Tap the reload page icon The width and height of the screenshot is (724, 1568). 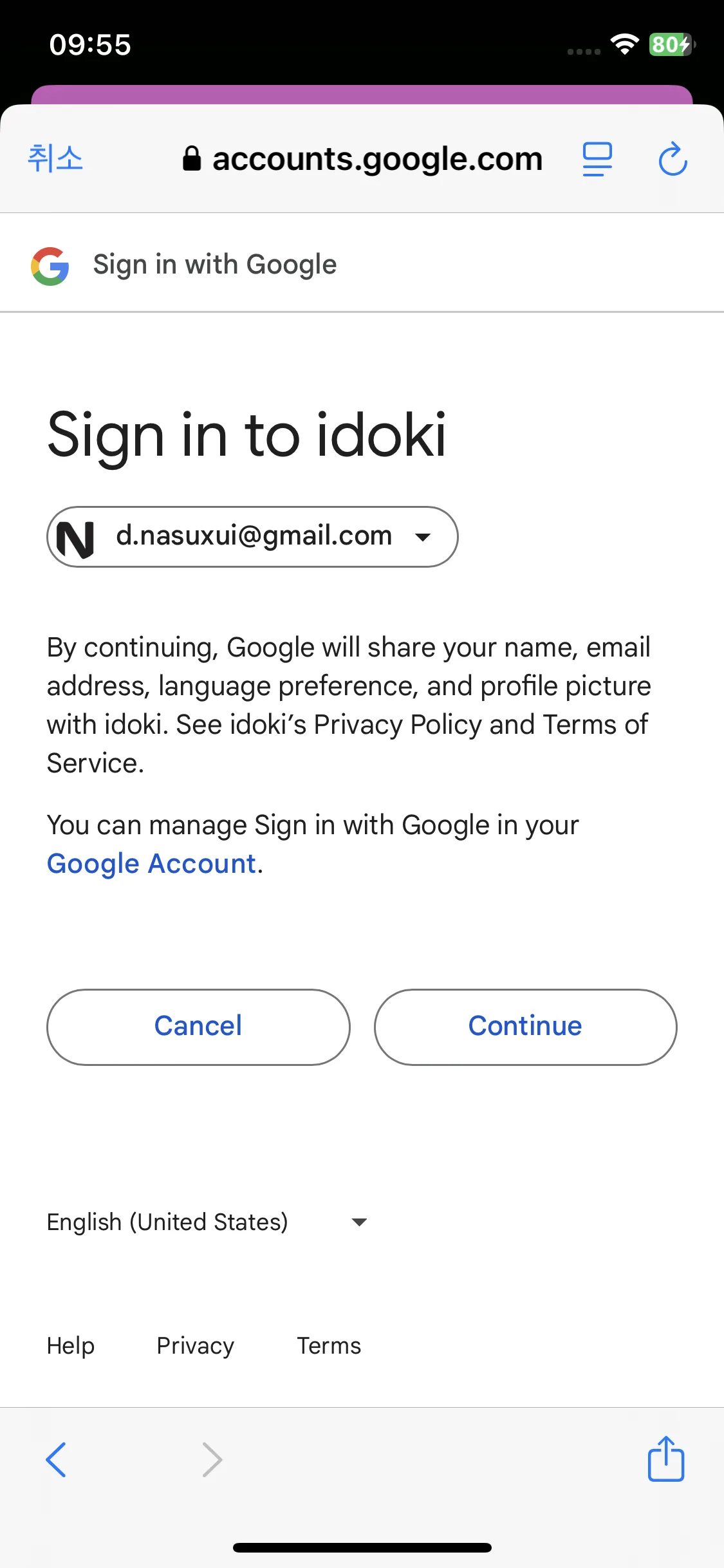(x=673, y=158)
